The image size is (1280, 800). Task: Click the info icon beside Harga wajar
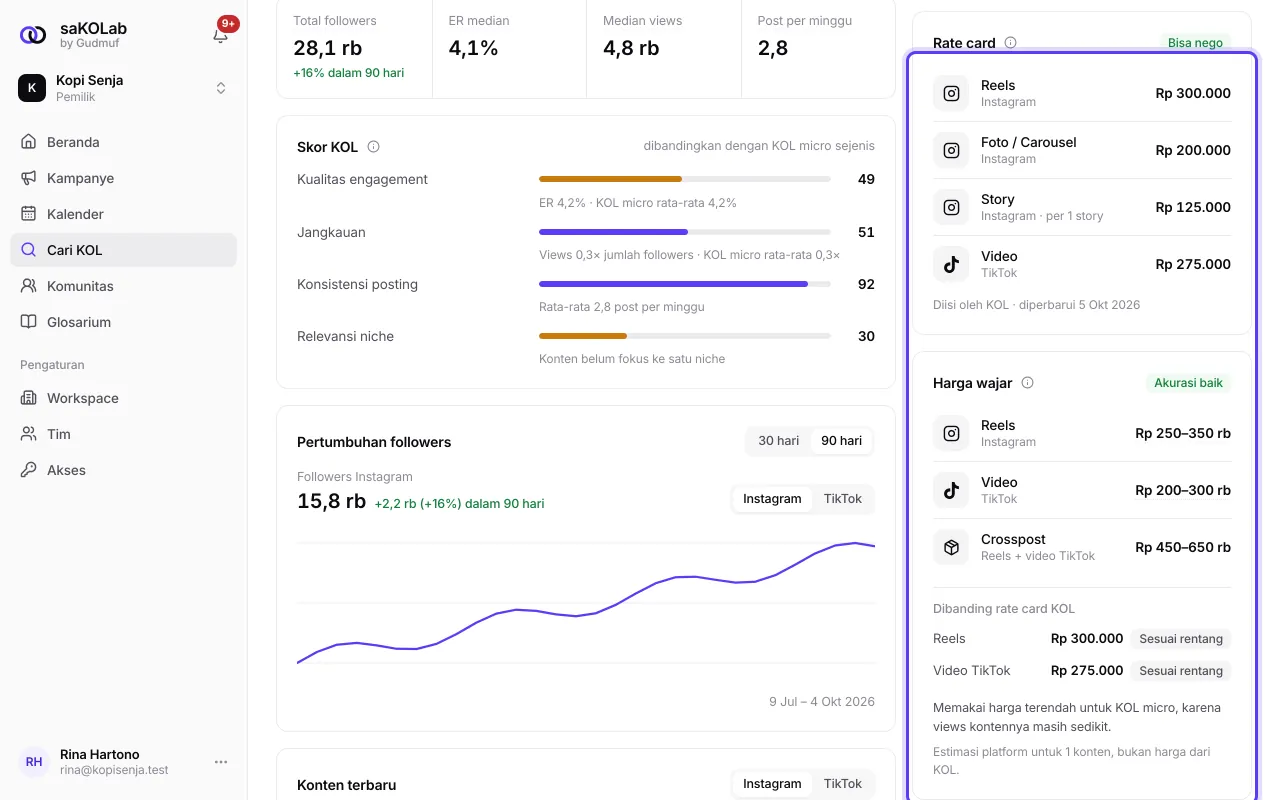[x=1027, y=383]
